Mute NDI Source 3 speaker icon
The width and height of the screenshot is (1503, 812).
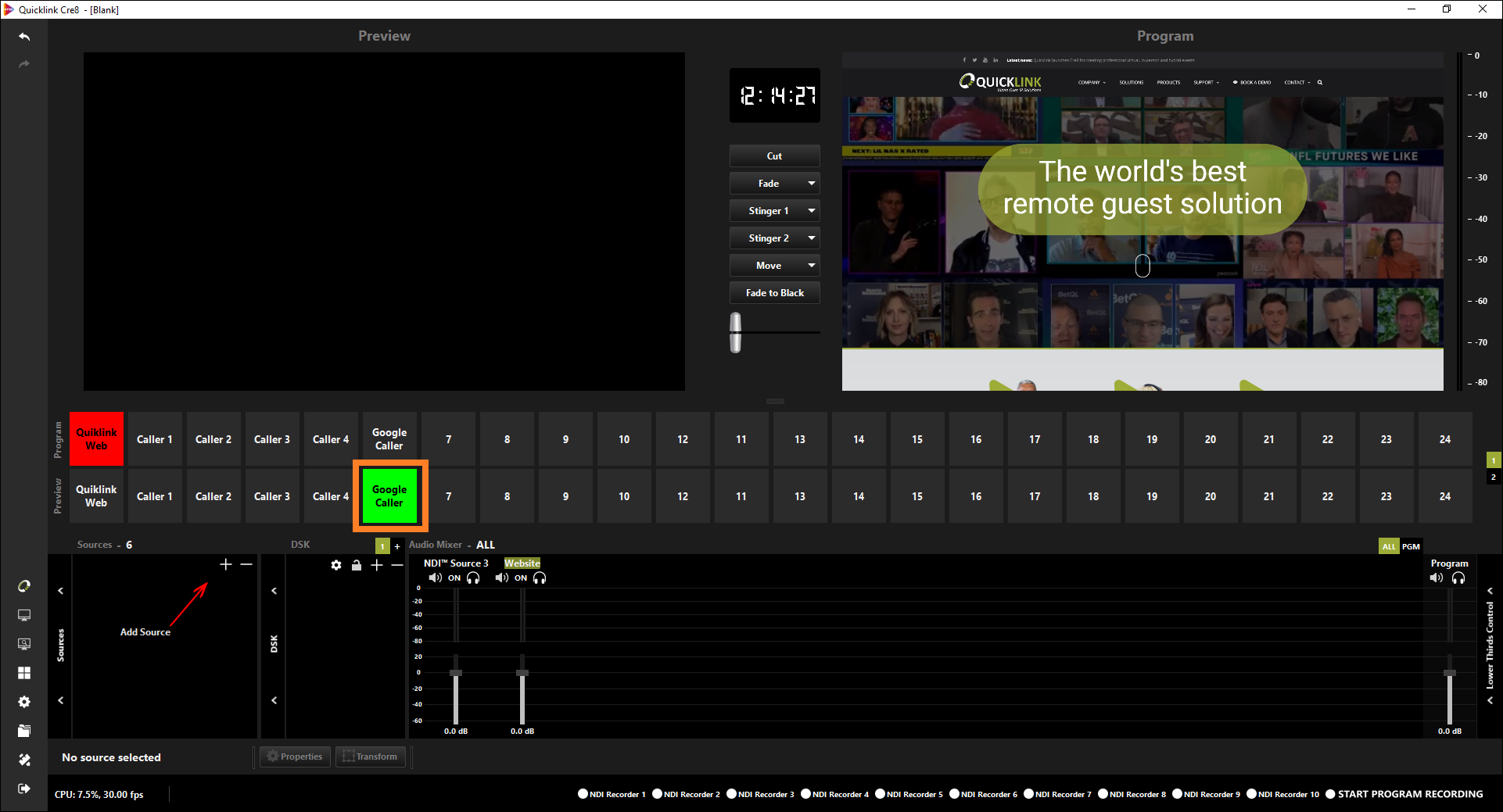[435, 578]
